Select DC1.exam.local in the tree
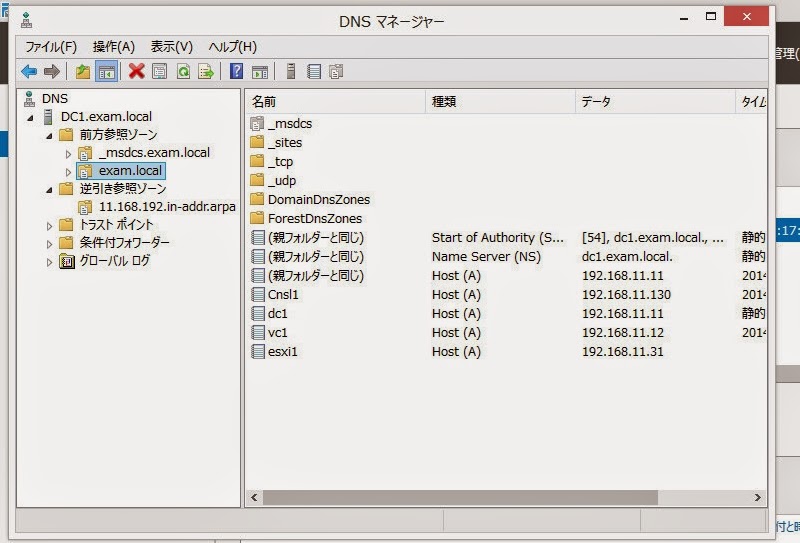This screenshot has width=800, height=543. pyautogui.click(x=106, y=116)
